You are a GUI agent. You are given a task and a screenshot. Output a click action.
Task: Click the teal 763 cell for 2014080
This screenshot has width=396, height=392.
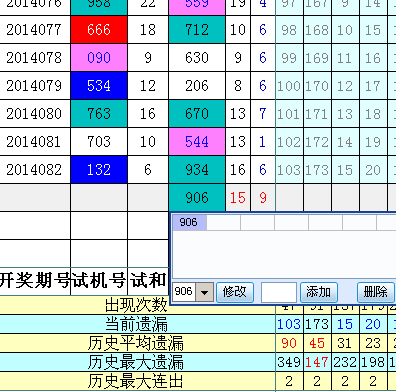pos(99,114)
